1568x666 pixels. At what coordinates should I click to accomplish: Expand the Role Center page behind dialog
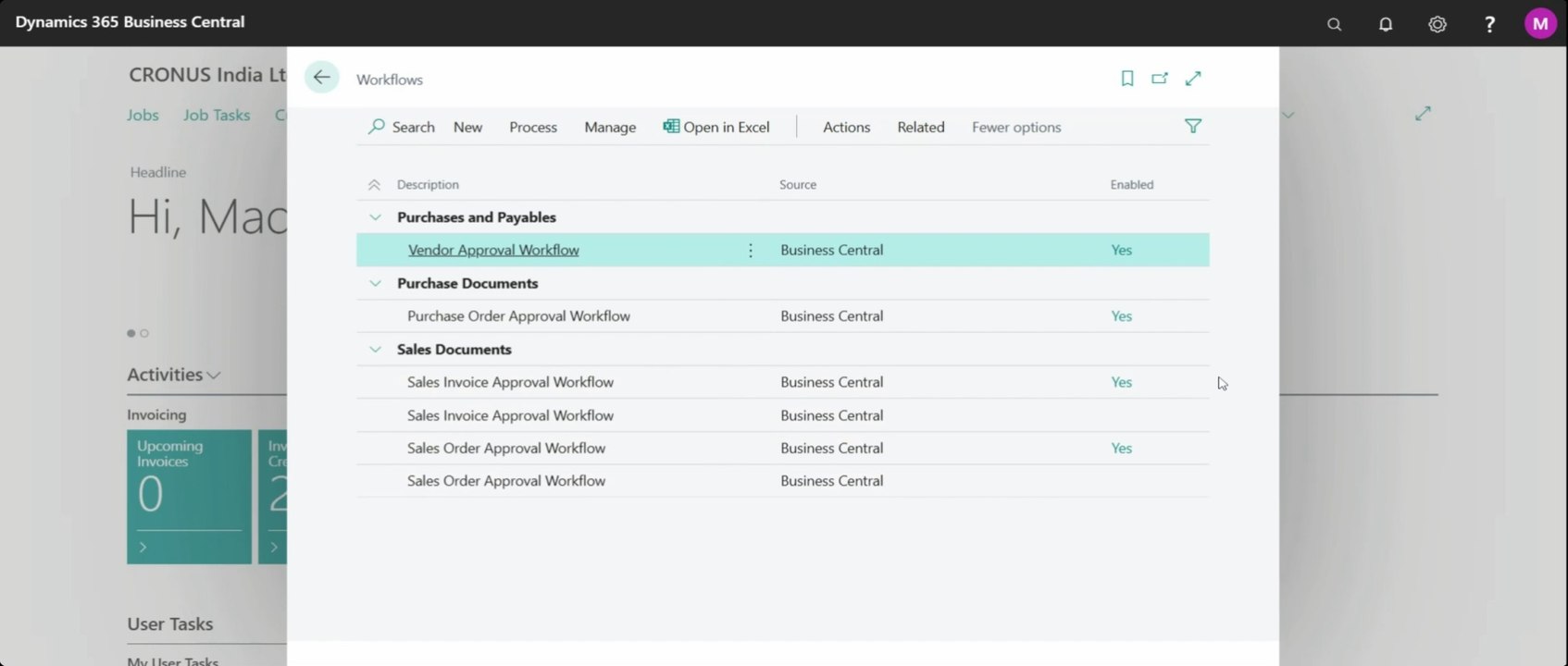pos(1423,114)
